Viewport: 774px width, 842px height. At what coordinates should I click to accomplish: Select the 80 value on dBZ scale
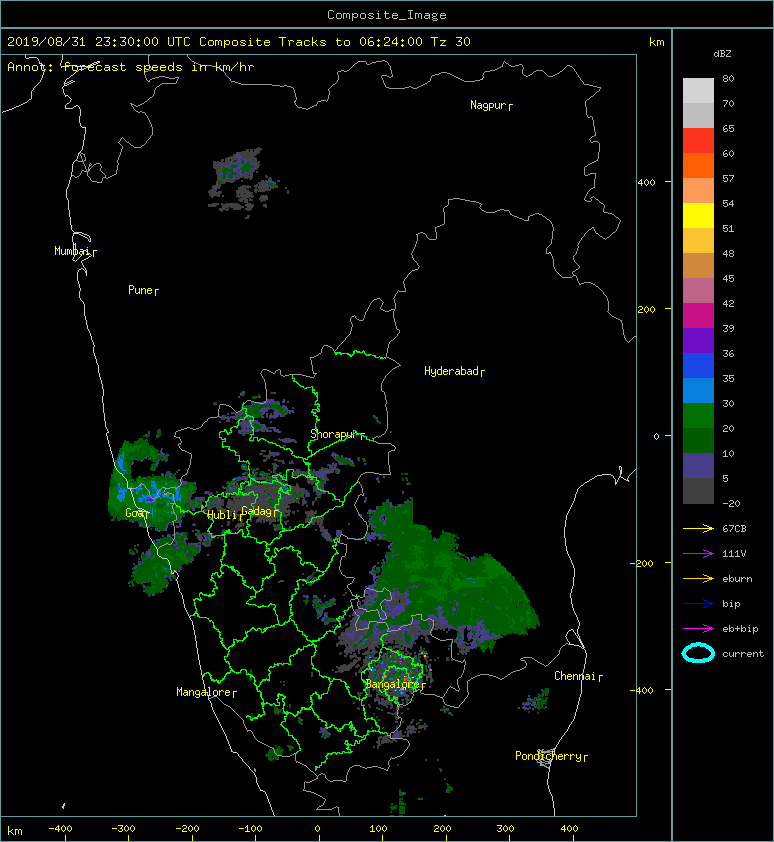(x=728, y=78)
